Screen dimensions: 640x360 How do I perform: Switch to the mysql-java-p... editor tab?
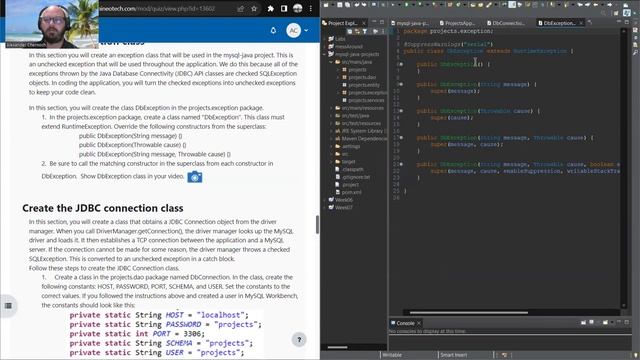click(x=410, y=23)
